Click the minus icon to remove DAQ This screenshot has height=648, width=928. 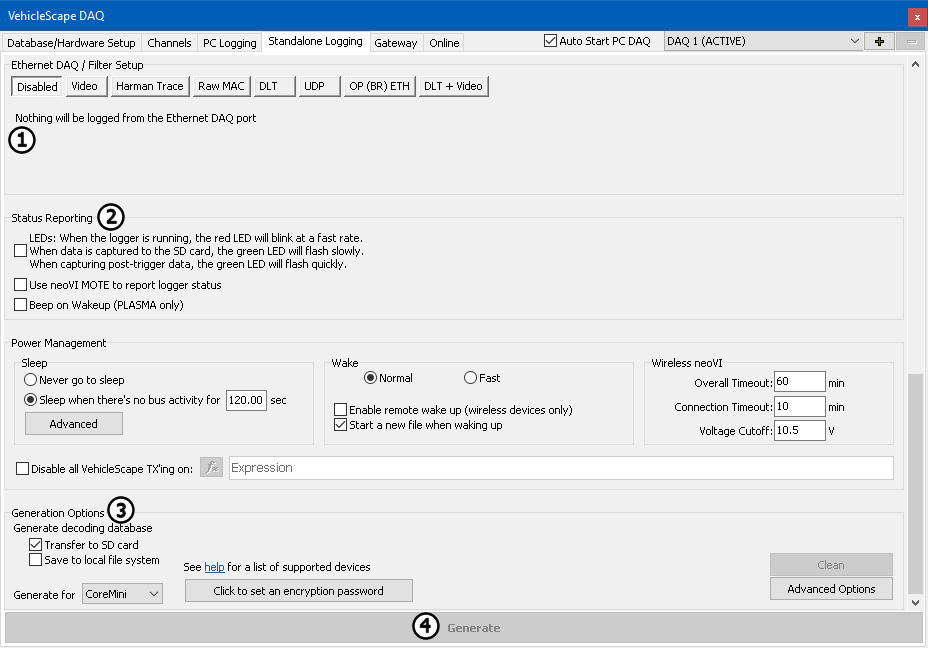coord(911,41)
